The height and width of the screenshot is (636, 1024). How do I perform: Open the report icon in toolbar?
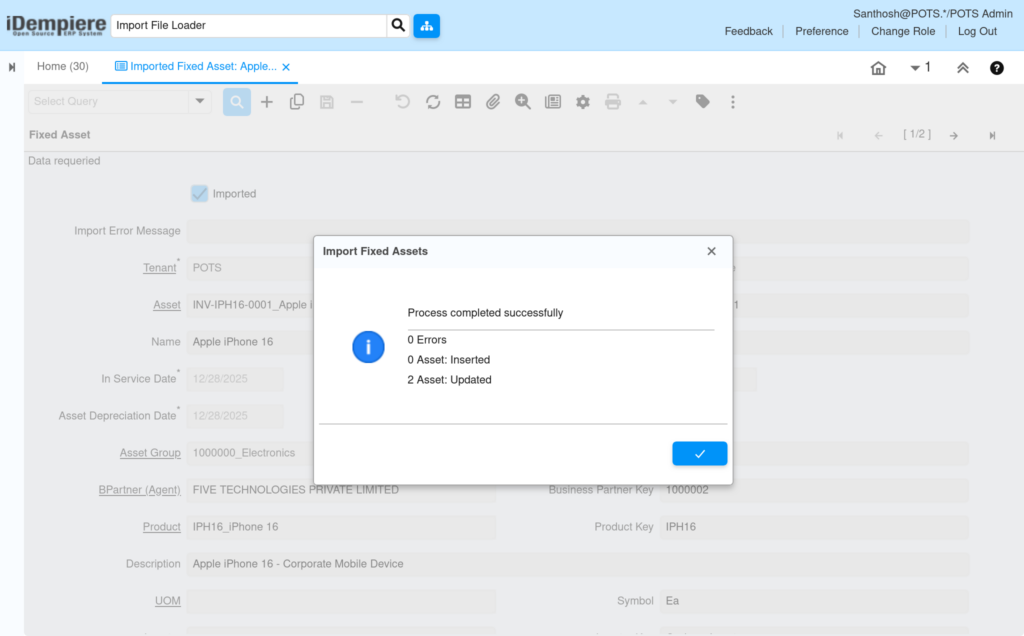tap(553, 102)
